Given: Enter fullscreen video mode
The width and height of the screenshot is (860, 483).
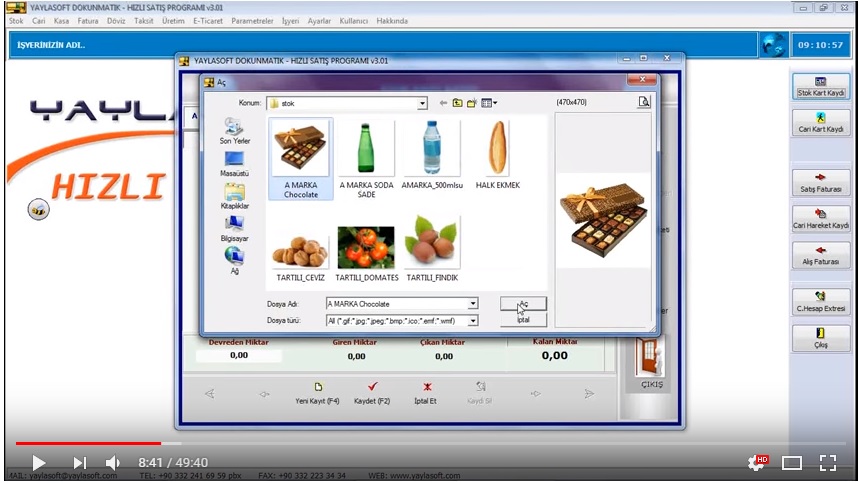Looking at the screenshot, I should [828, 463].
